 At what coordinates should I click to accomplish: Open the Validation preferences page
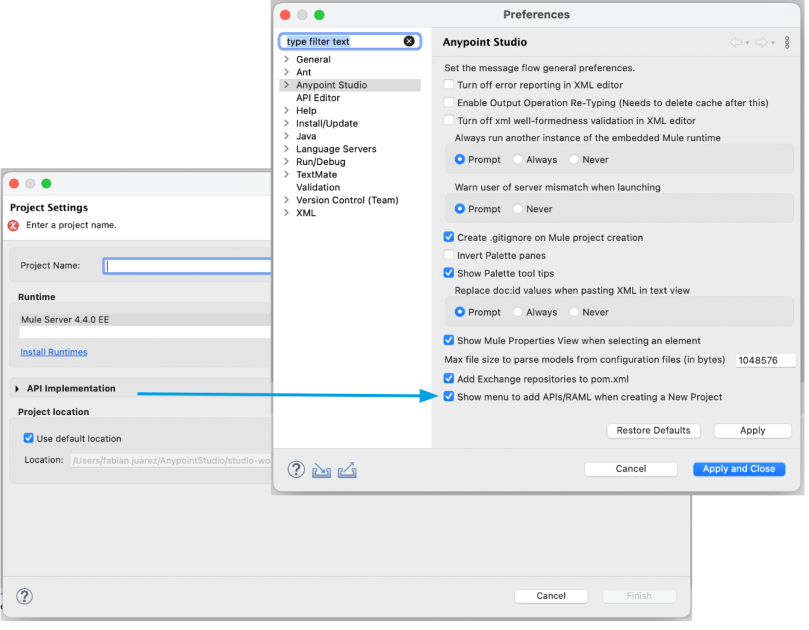(x=319, y=187)
